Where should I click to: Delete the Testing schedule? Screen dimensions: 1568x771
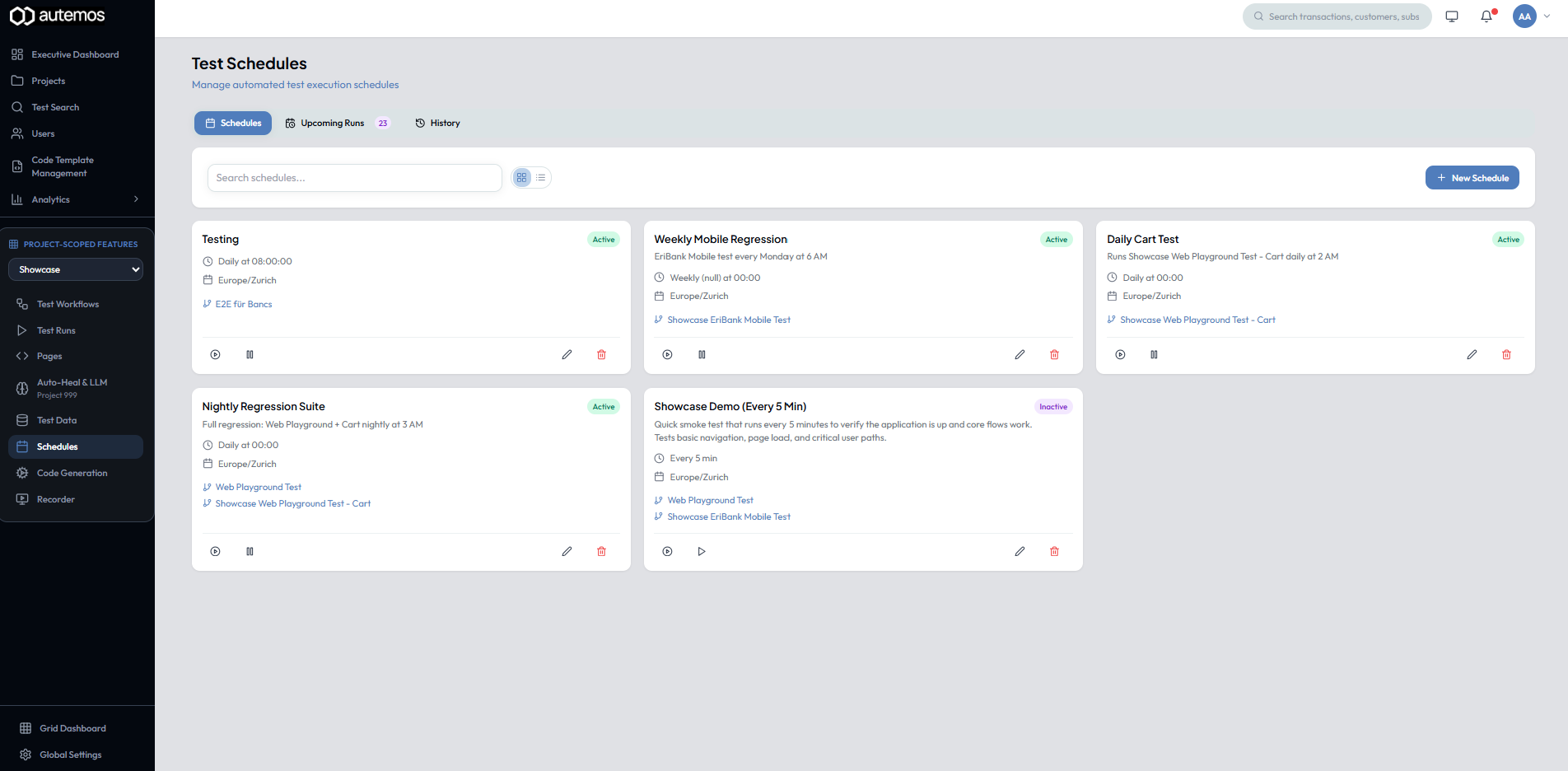coord(601,354)
